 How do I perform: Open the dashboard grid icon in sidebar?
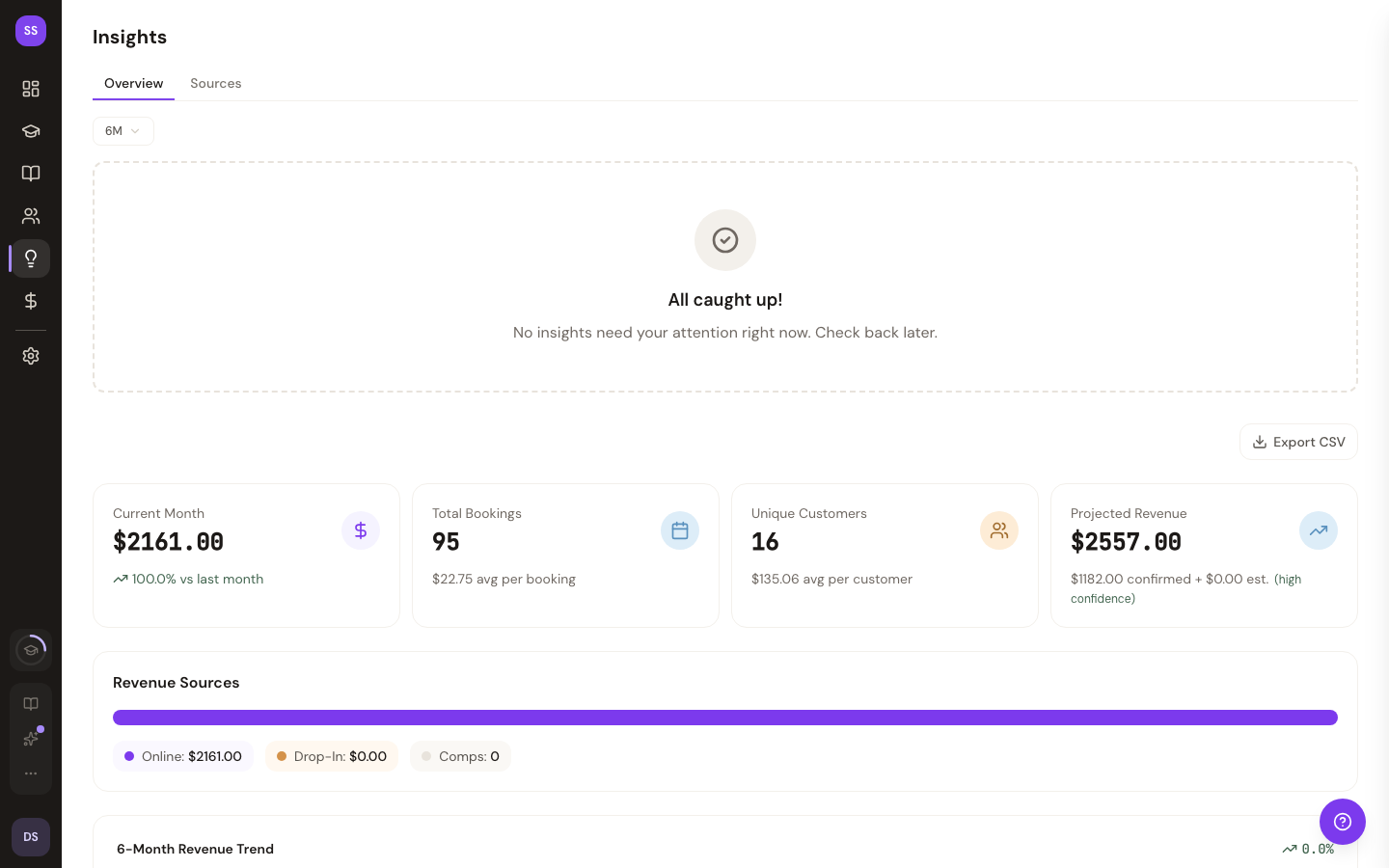[x=31, y=89]
